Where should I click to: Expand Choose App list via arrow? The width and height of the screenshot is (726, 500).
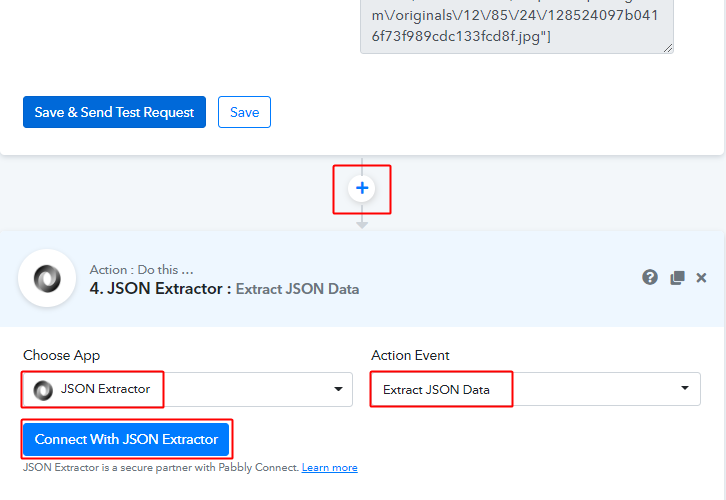point(338,389)
